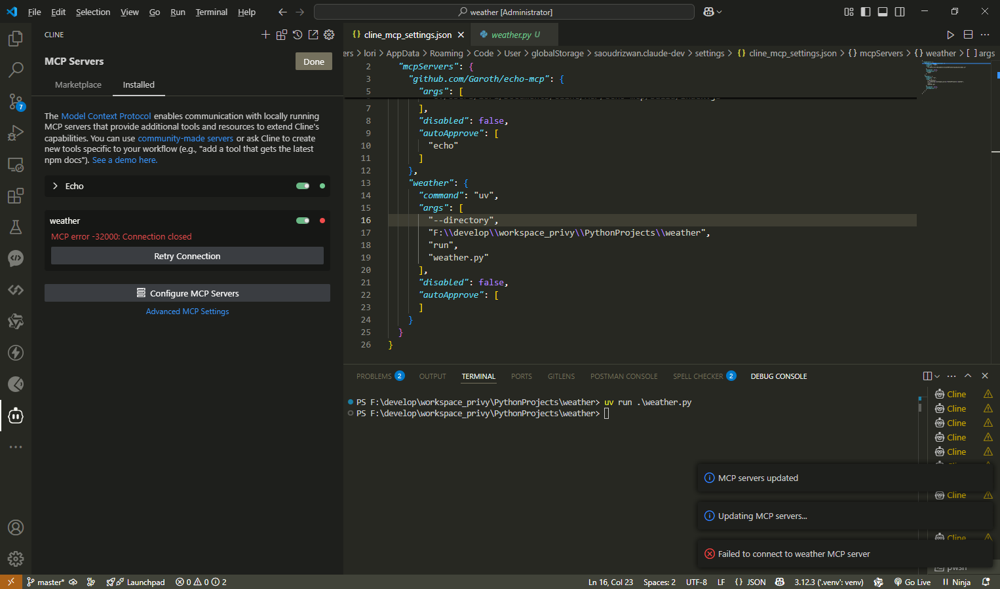Open the Source Control view in activity bar

(x=16, y=101)
